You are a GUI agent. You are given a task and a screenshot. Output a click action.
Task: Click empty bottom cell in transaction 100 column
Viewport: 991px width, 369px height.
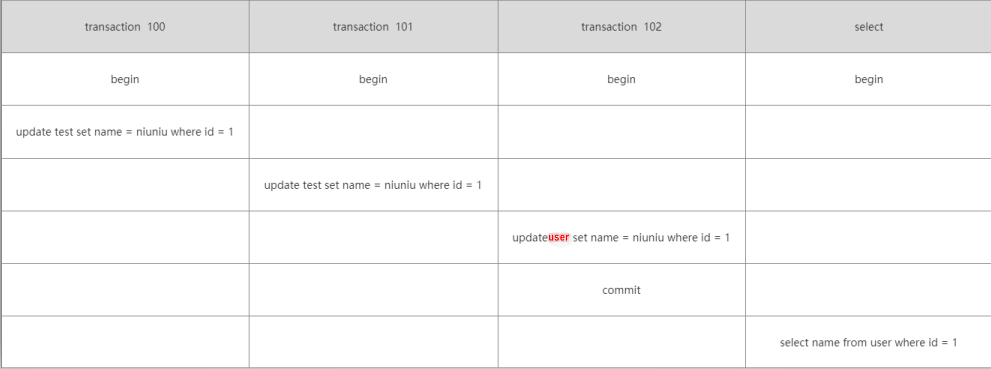click(125, 342)
